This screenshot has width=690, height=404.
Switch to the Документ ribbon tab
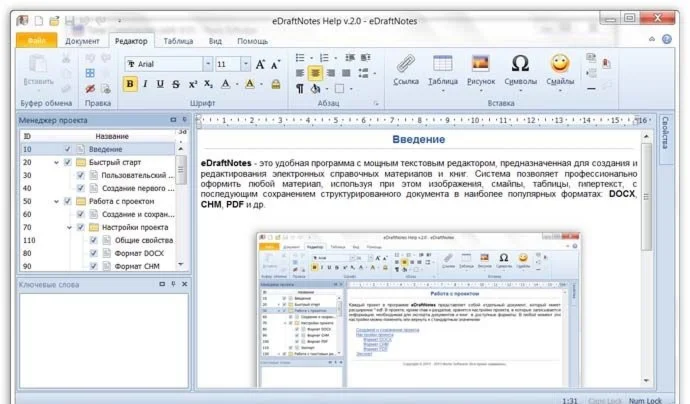pyautogui.click(x=82, y=41)
